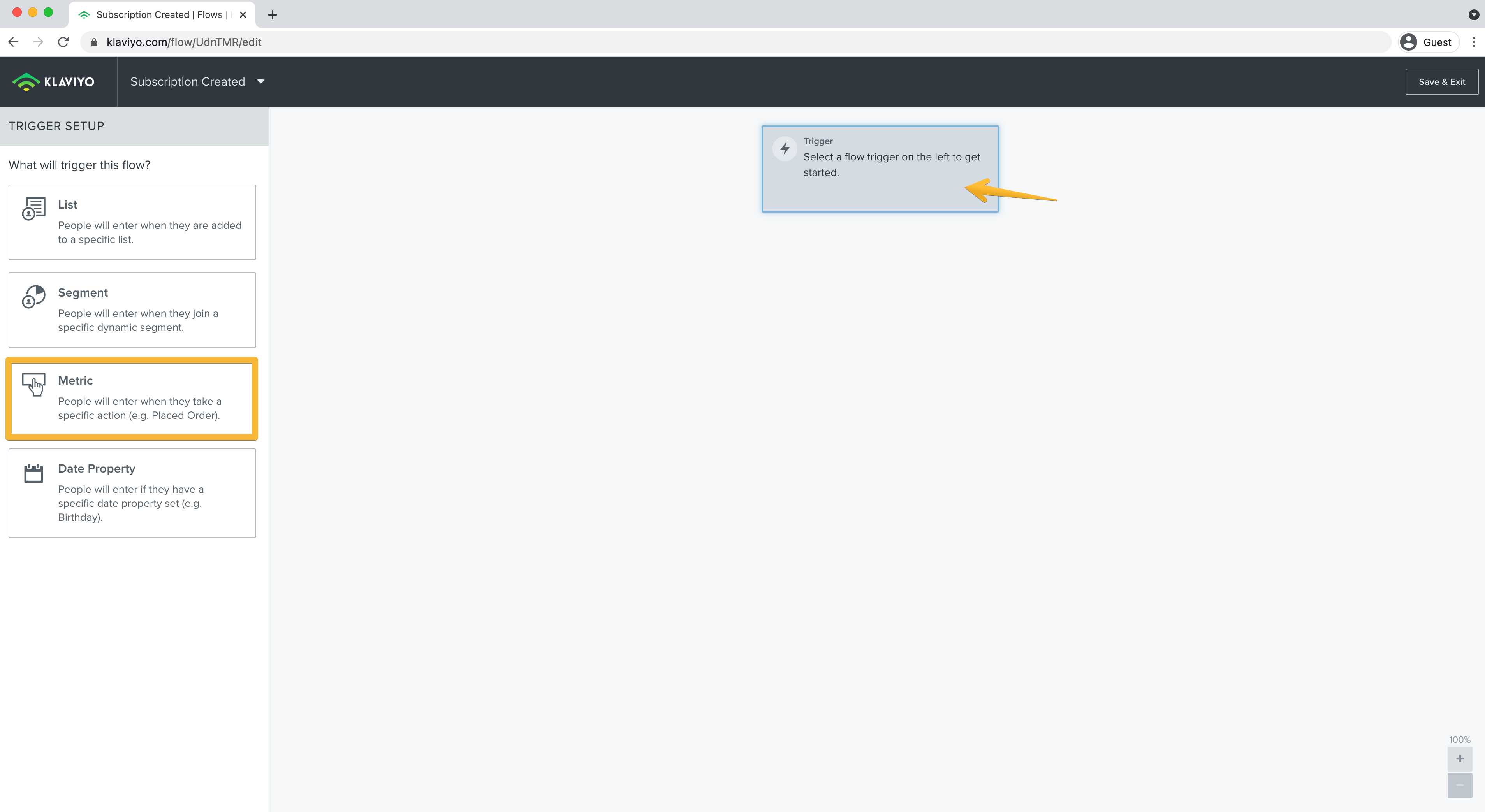Select the Subscription Created | Flows tab
This screenshot has width=1485, height=812.
[162, 15]
